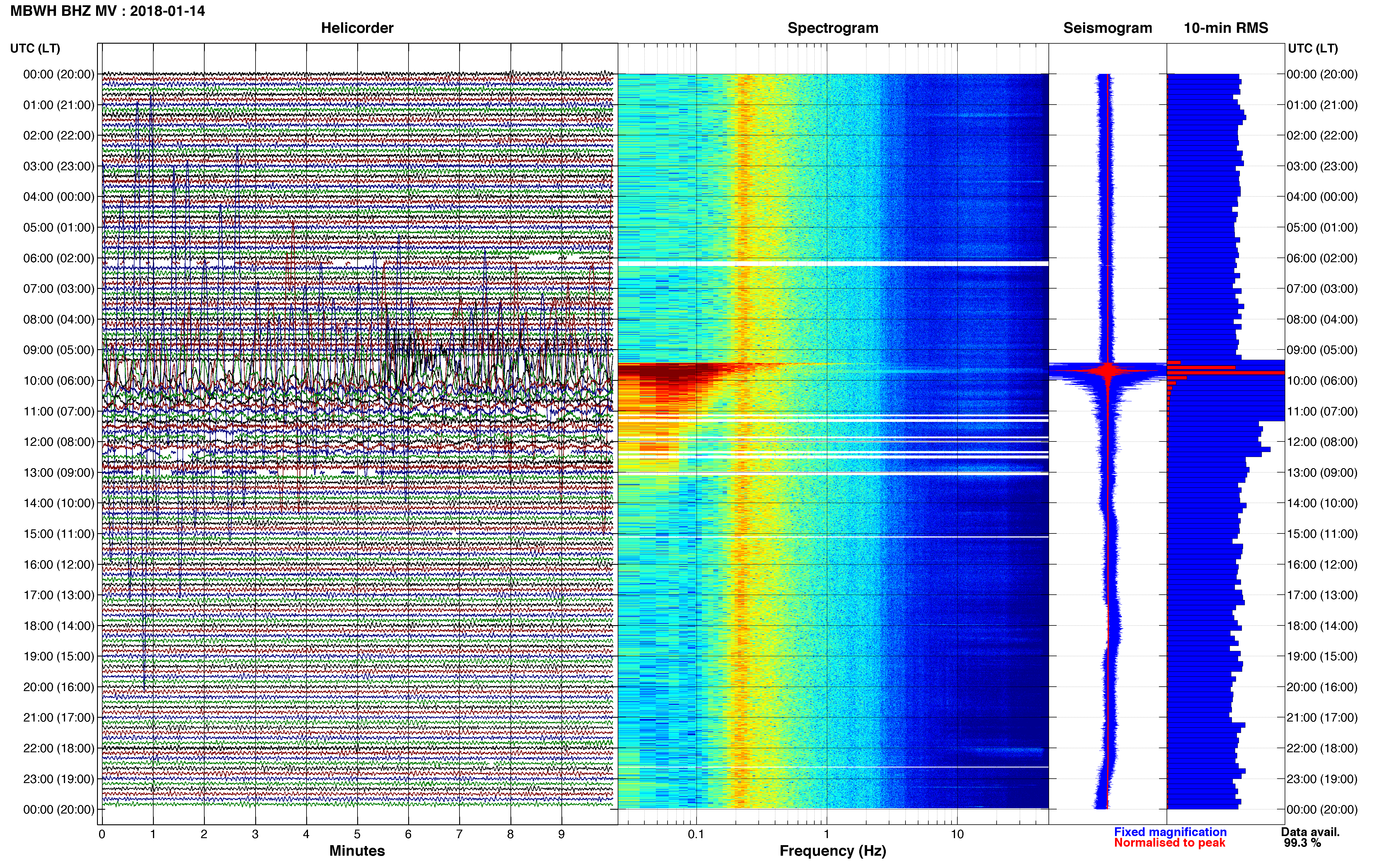This screenshot has width=1389, height=868.
Task: Click the left '13:00 (09:00)' time label
Action: click(59, 473)
